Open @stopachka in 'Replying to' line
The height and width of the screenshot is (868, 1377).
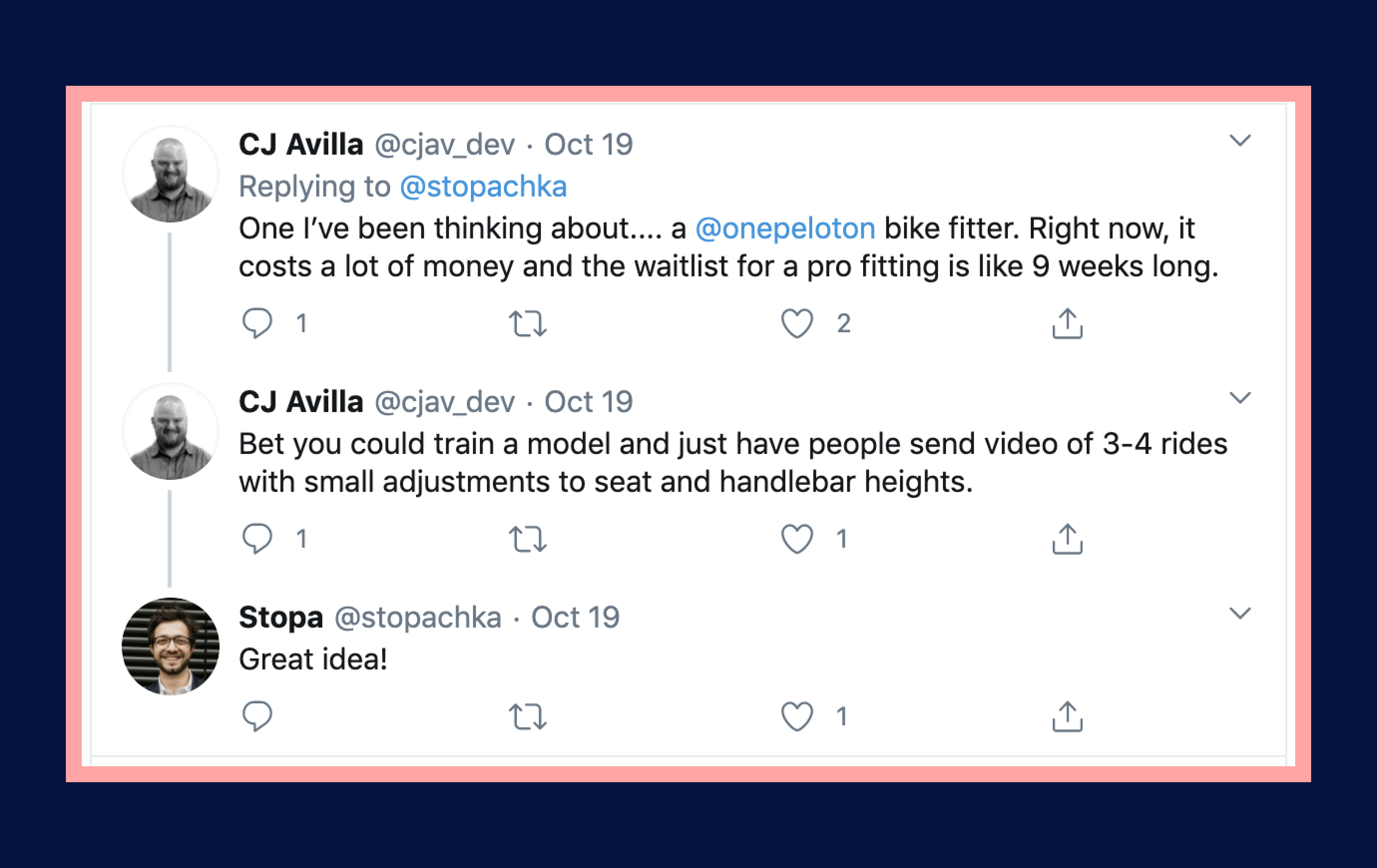483,186
